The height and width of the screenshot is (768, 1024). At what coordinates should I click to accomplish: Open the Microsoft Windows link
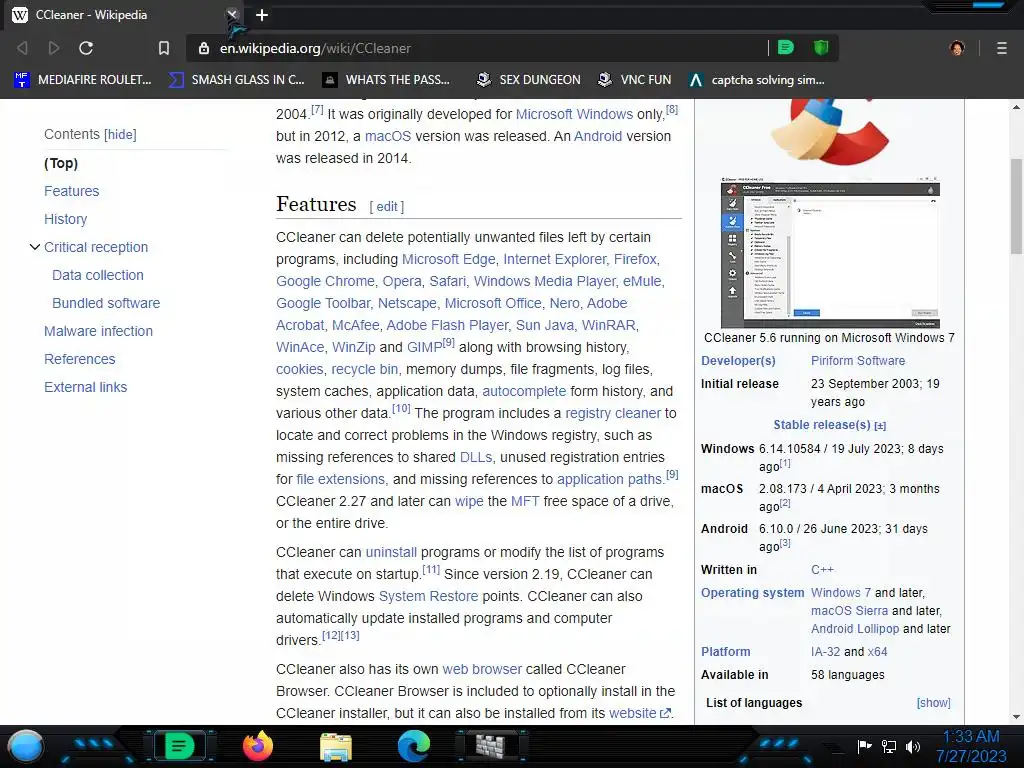[x=574, y=114]
